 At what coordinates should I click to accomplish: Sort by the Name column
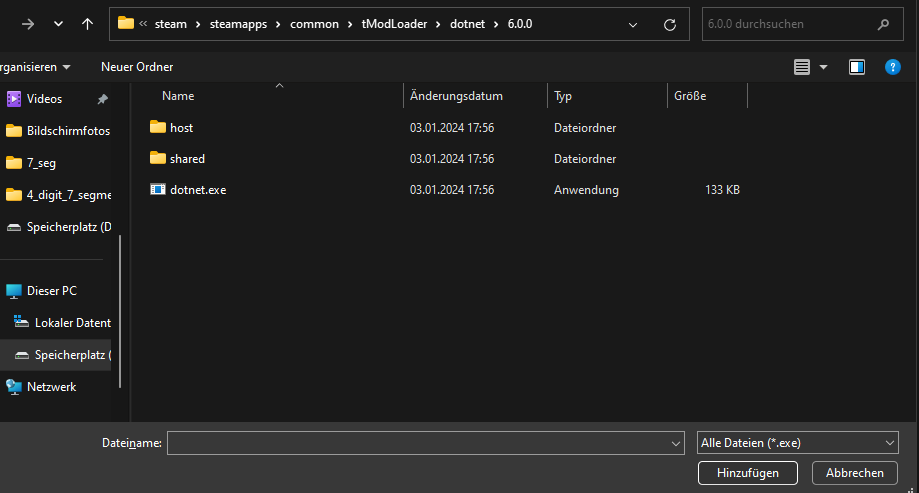(x=178, y=96)
